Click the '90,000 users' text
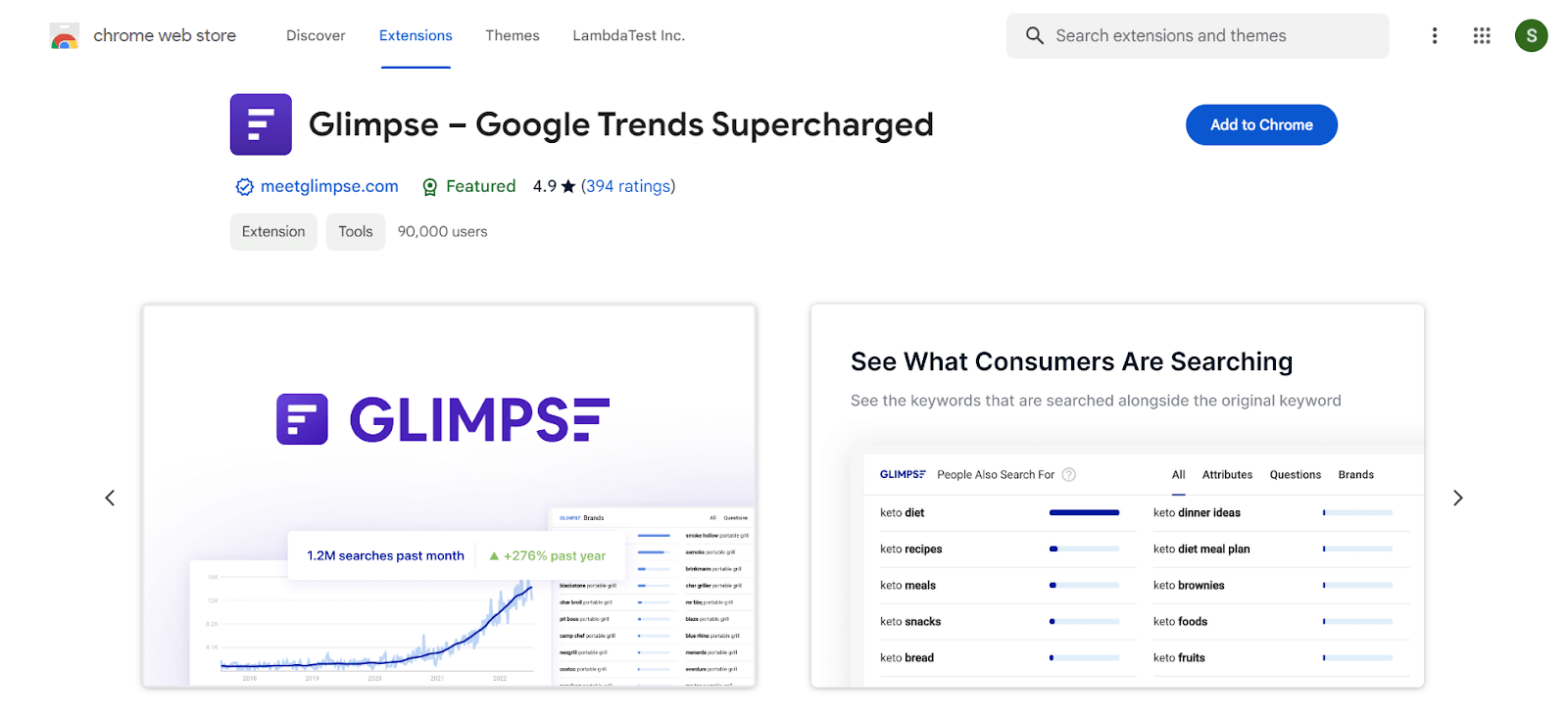1568x717 pixels. (x=442, y=232)
